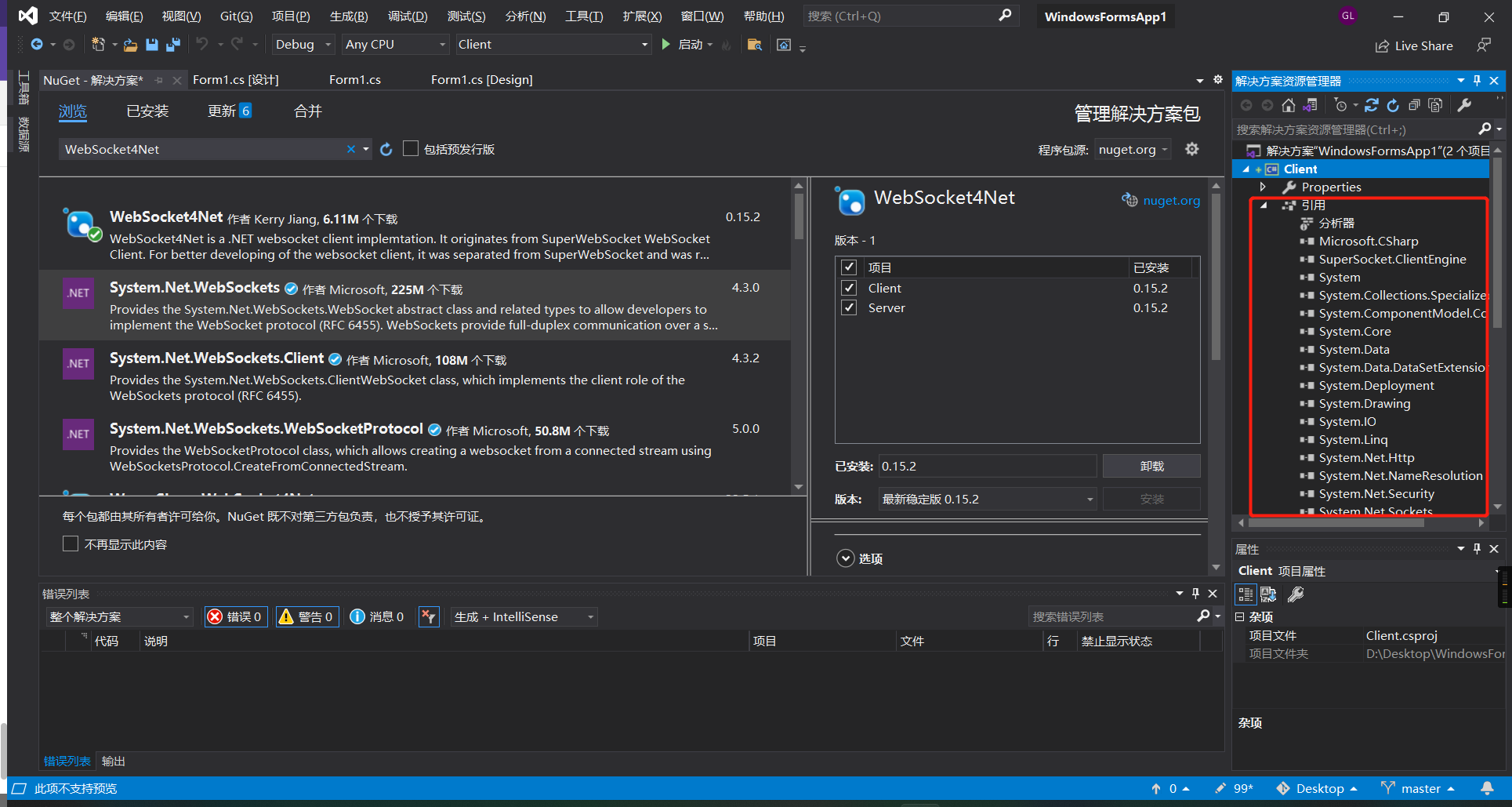Switch to the 合并 tab
Screen dimensions: 1512x807
308,111
